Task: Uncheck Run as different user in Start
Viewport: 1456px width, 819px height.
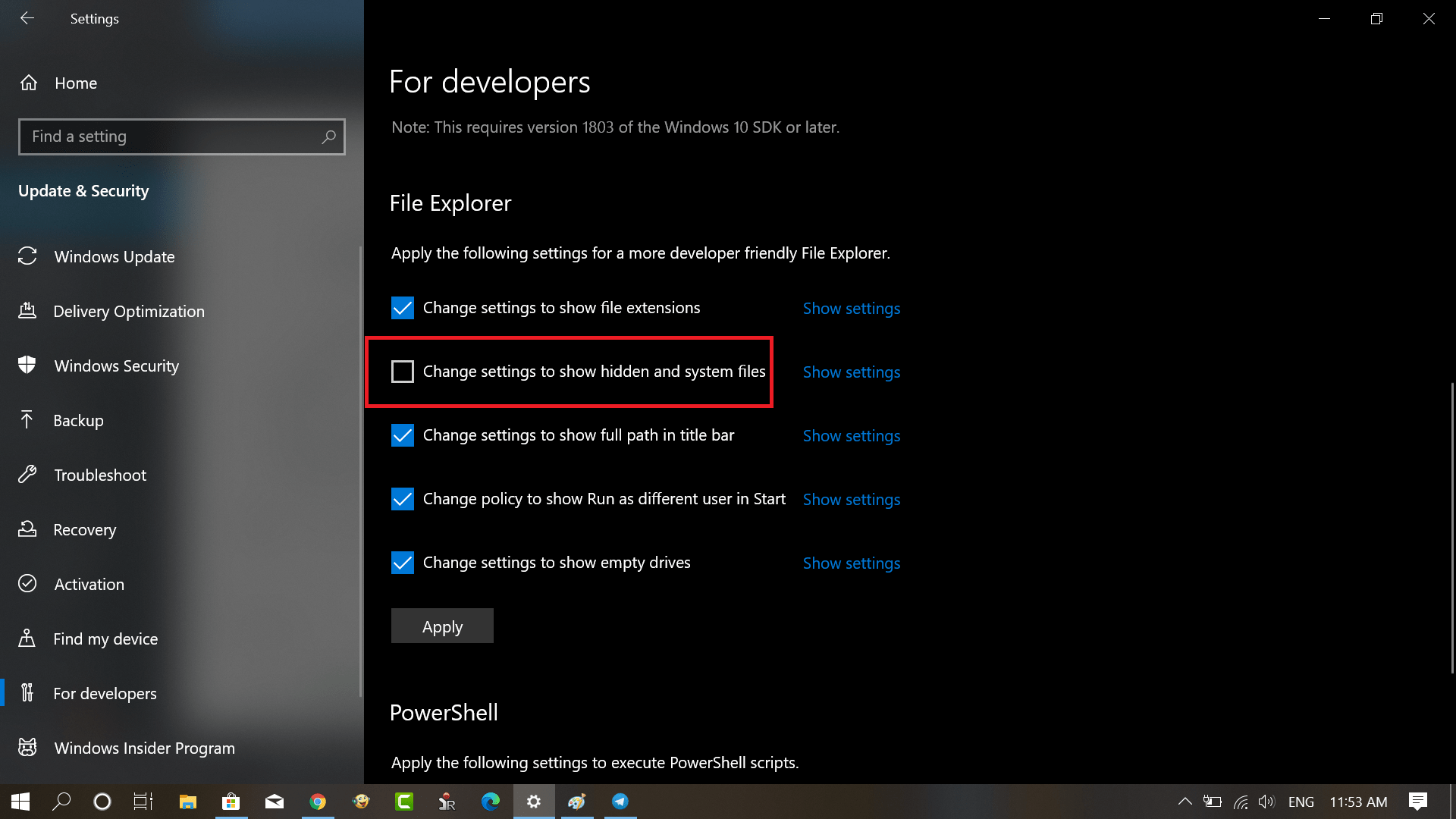Action: 403,499
